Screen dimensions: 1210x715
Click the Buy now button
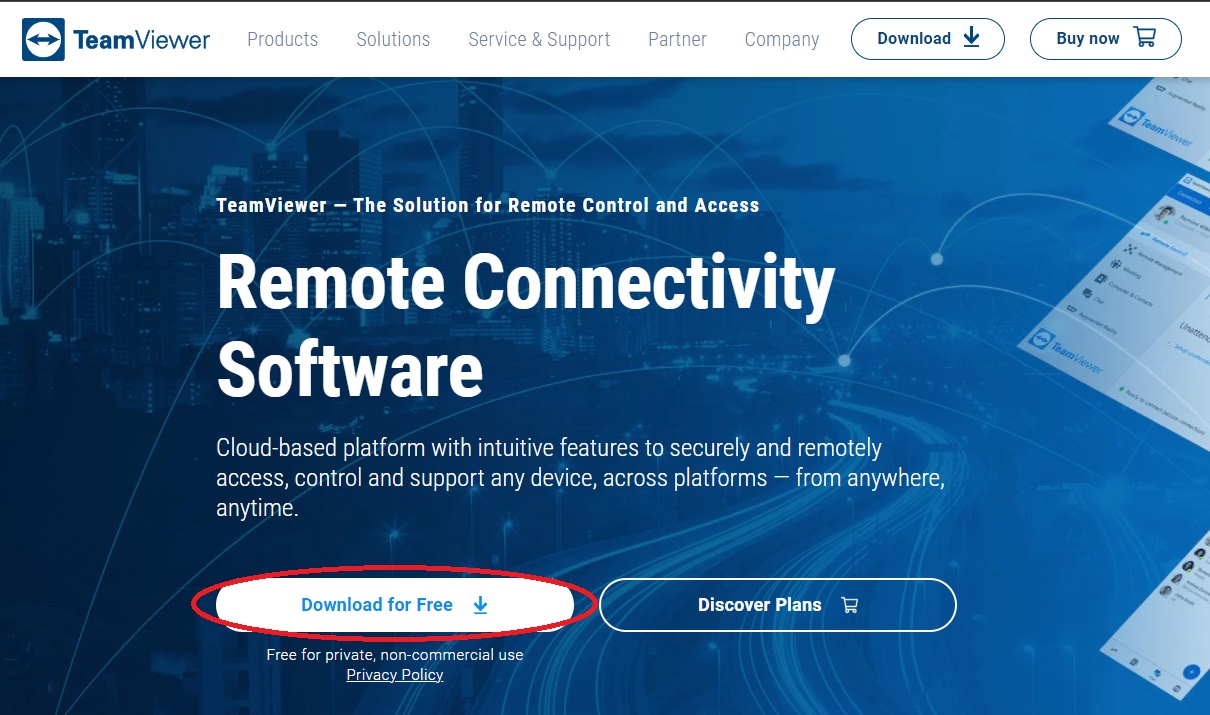(1106, 38)
